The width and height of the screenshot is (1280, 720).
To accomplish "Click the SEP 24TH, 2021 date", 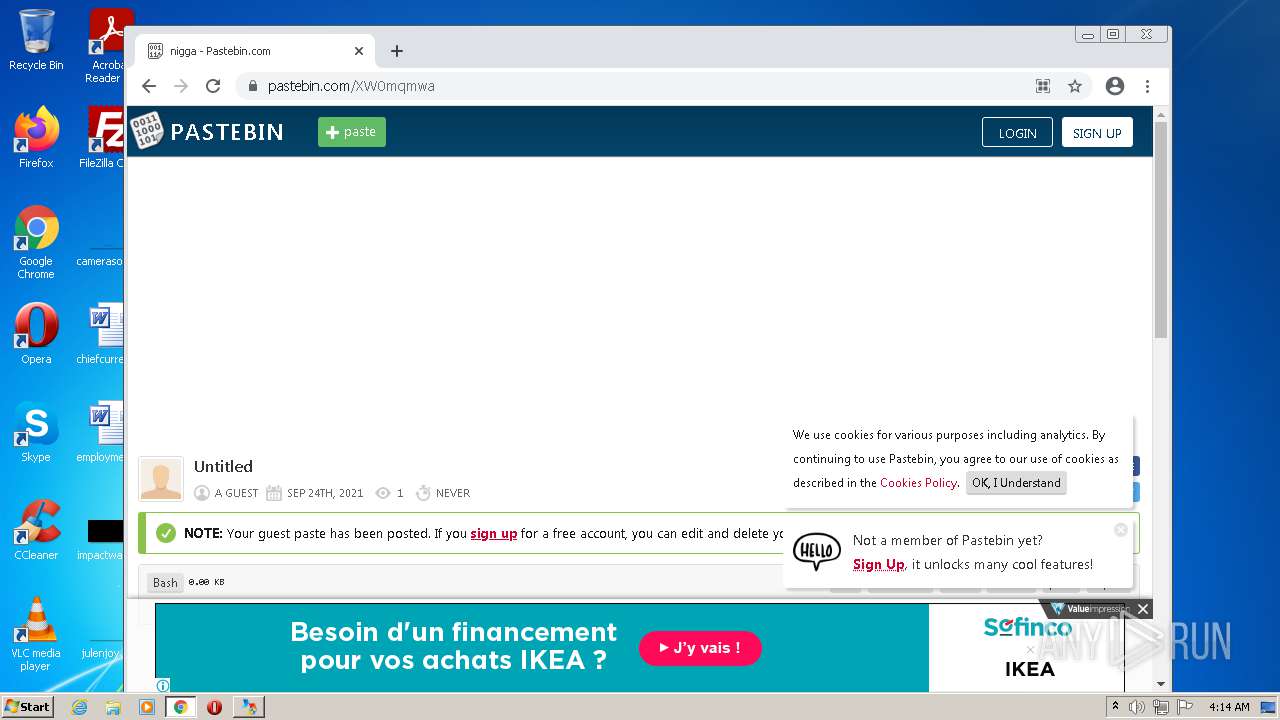I will pyautogui.click(x=325, y=493).
